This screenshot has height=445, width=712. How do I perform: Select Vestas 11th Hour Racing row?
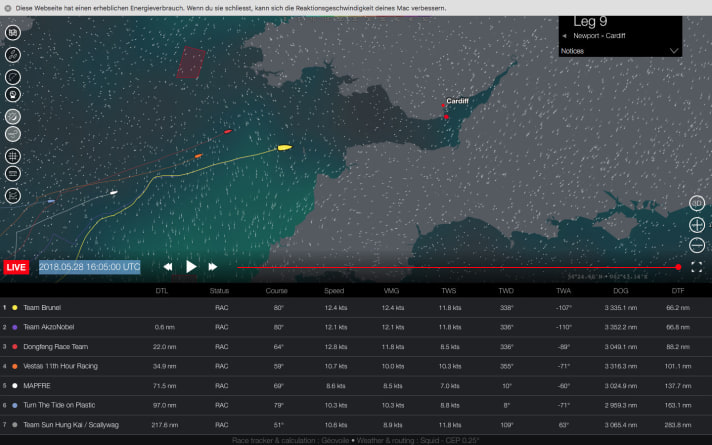coord(356,366)
